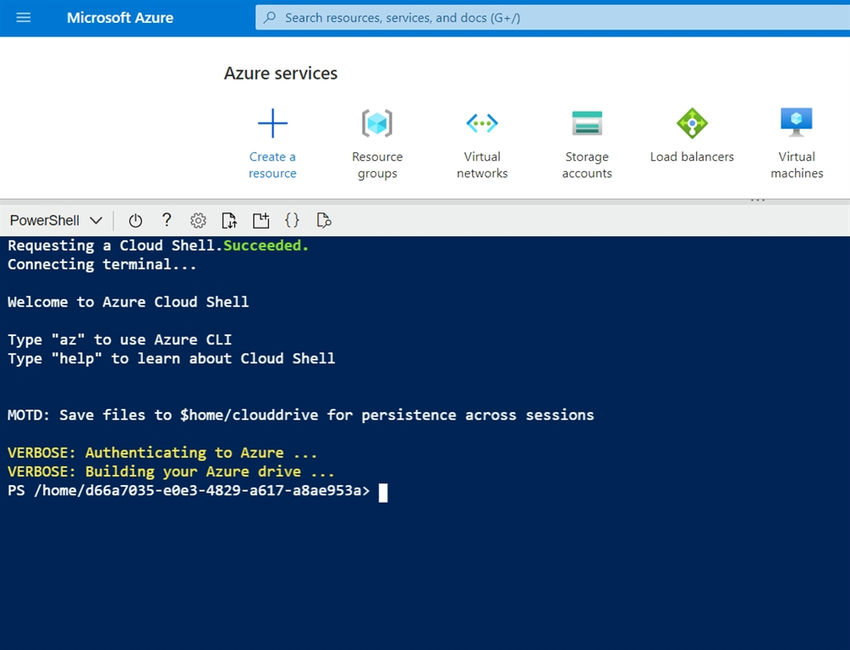Open the PowerShell shell selector dropdown
This screenshot has width=850, height=650.
(55, 220)
